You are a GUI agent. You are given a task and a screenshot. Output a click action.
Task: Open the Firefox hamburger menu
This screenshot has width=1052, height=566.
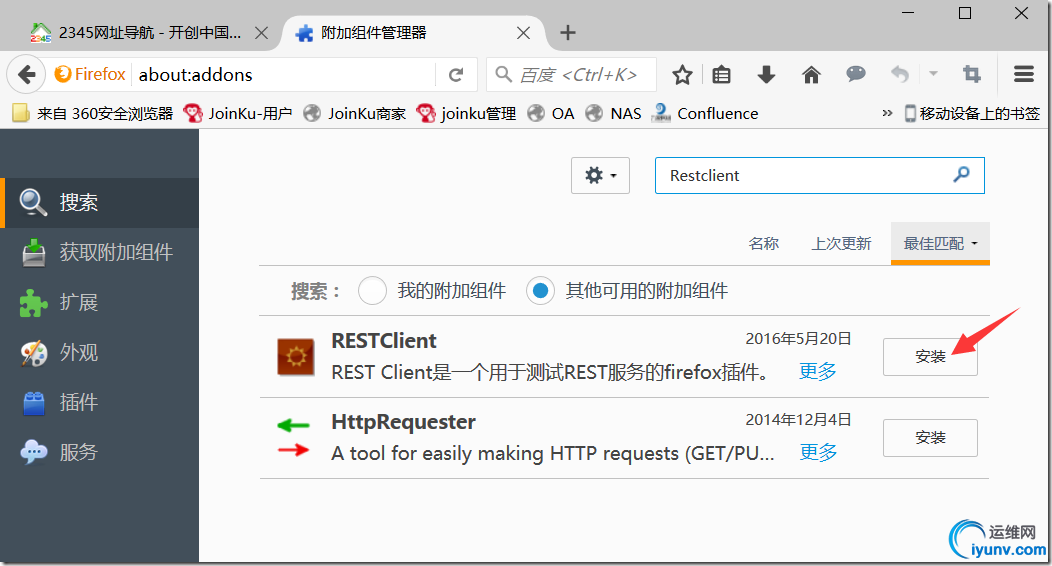click(x=1024, y=74)
